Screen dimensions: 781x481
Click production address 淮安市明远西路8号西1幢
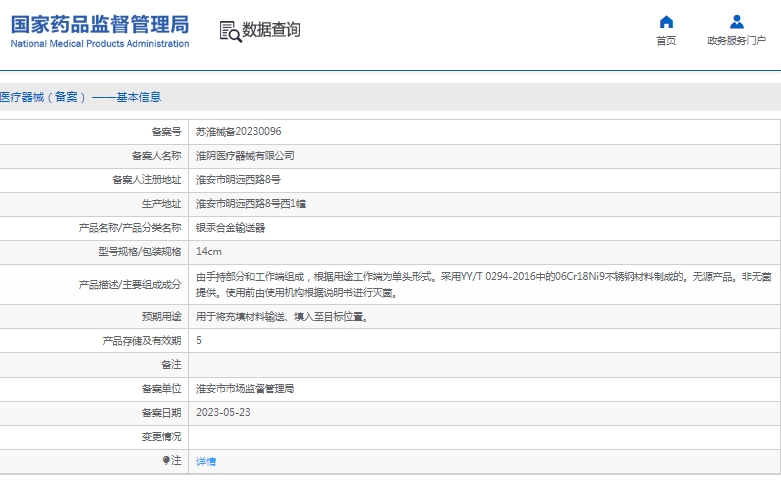point(251,204)
